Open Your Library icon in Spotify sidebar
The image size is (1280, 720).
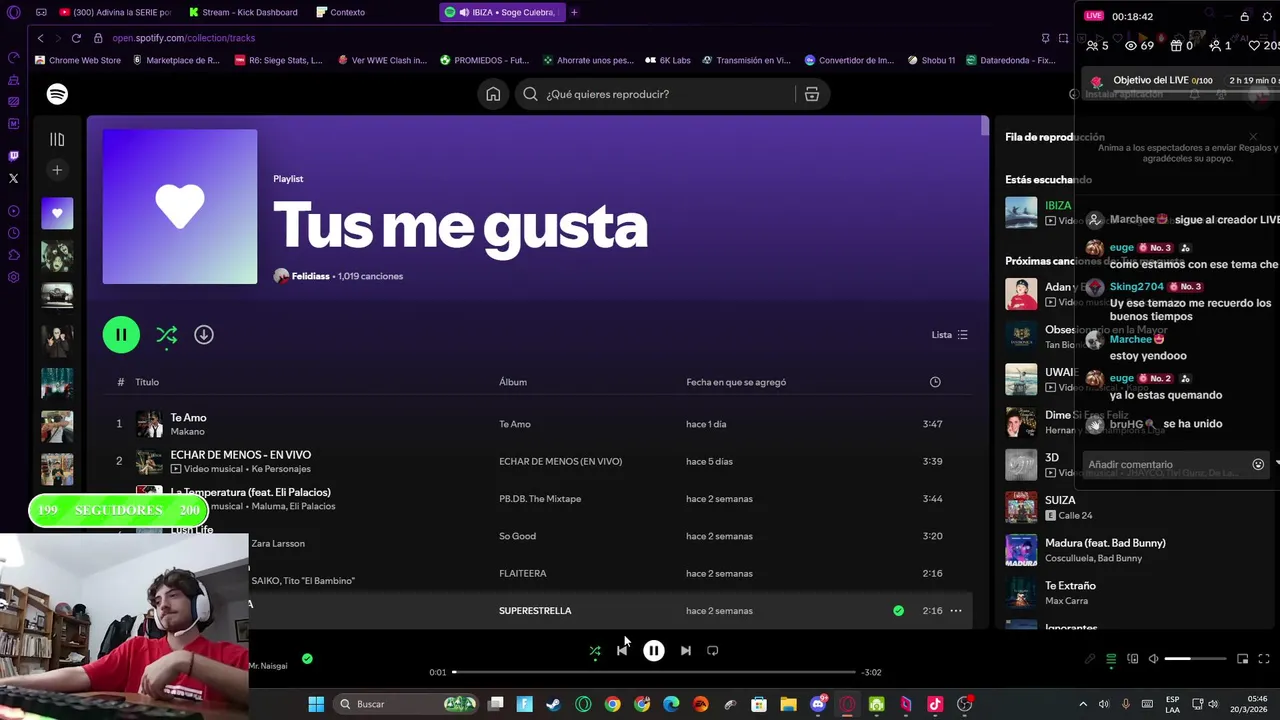(57, 140)
